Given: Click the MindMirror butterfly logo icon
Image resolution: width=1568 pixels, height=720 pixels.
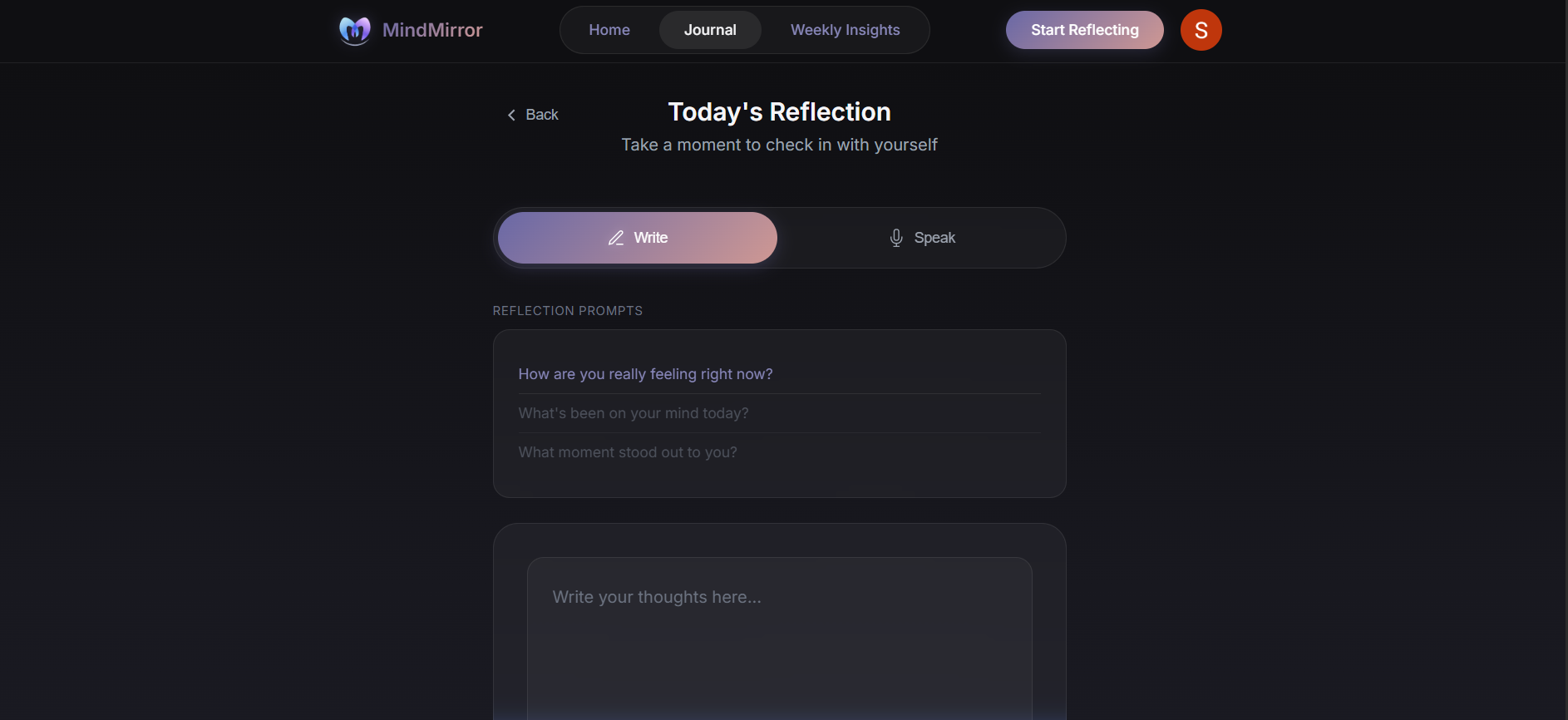Looking at the screenshot, I should tap(355, 31).
